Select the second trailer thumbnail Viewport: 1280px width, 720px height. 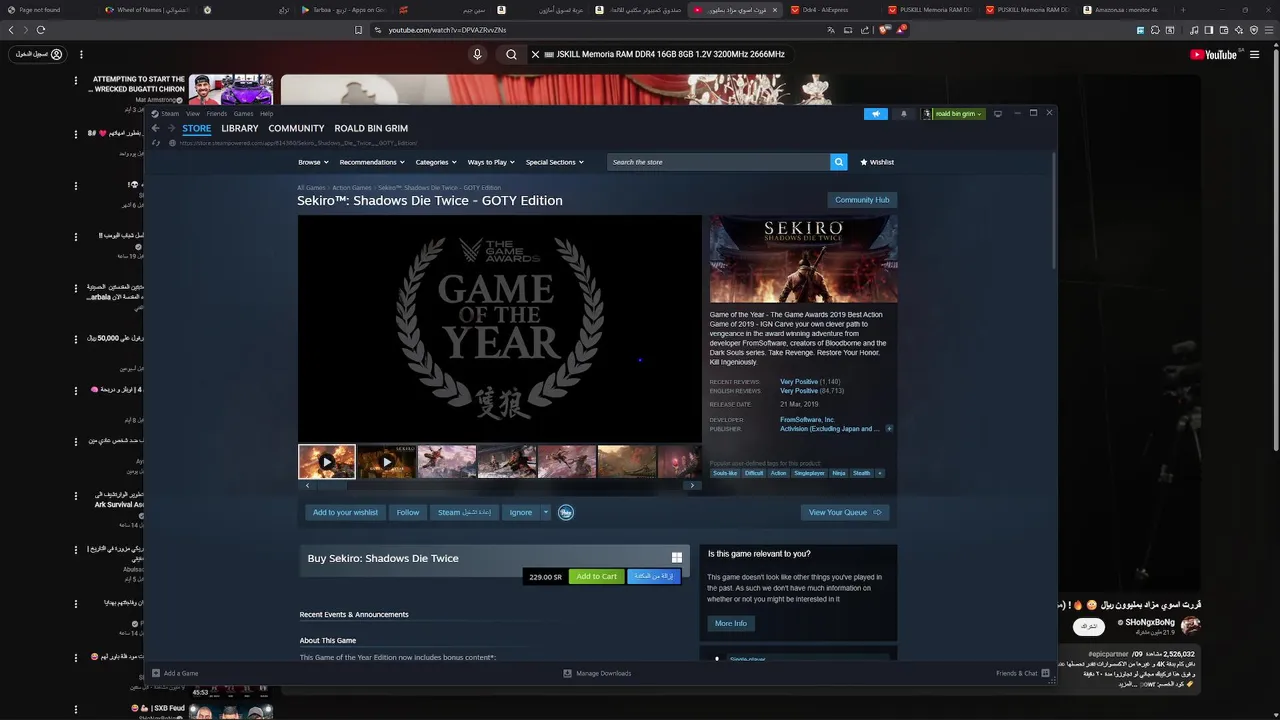click(x=387, y=462)
